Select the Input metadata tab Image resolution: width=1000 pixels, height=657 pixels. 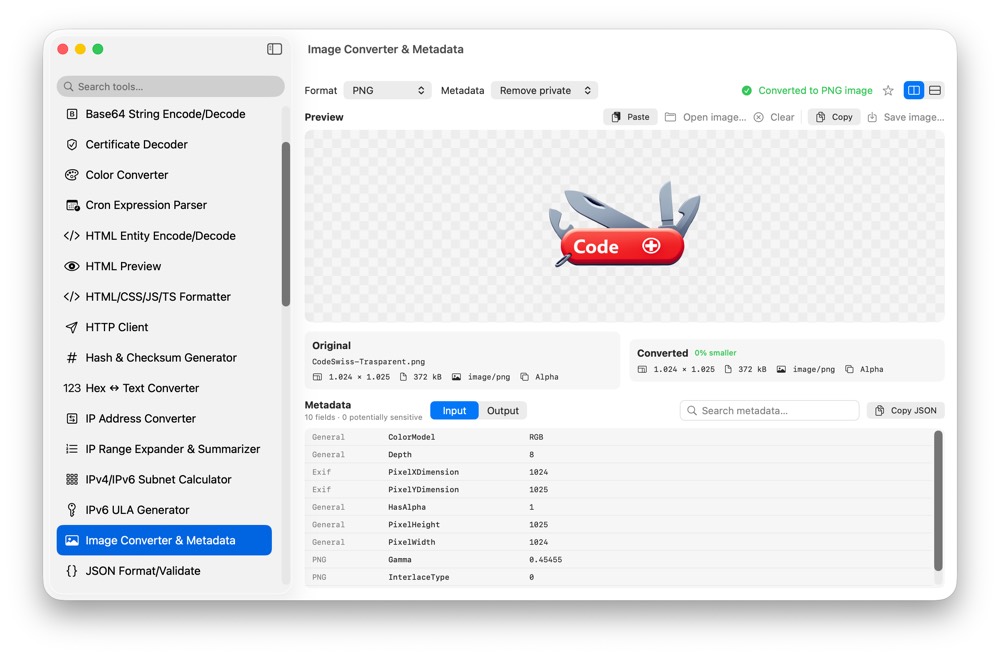[454, 411]
